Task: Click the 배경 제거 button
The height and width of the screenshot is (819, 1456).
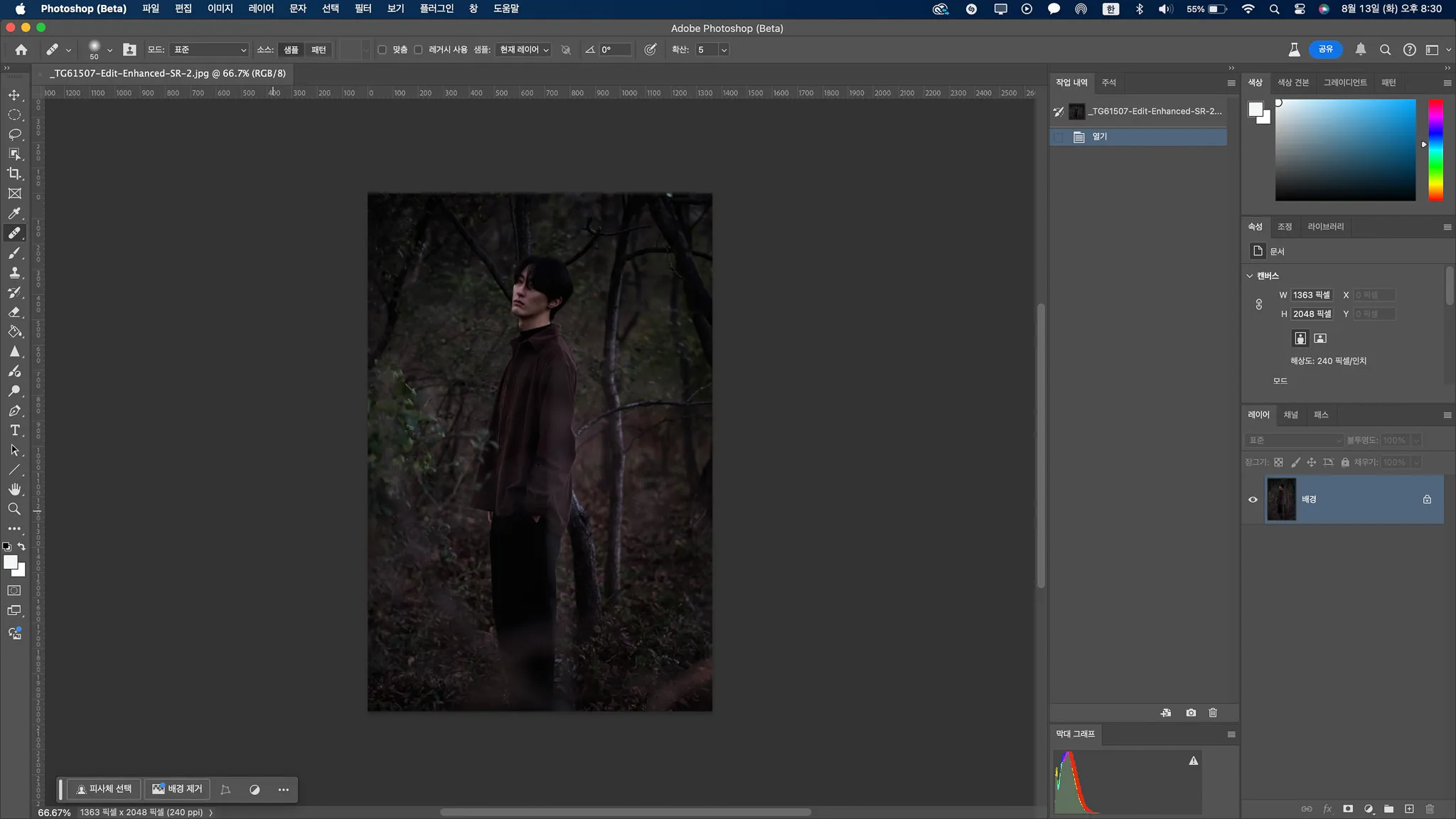Action: tap(177, 789)
